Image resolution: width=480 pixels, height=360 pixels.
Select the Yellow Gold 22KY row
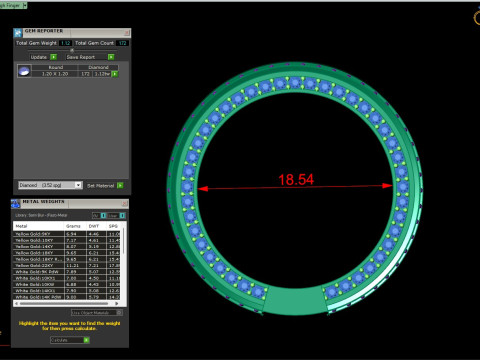point(67,266)
